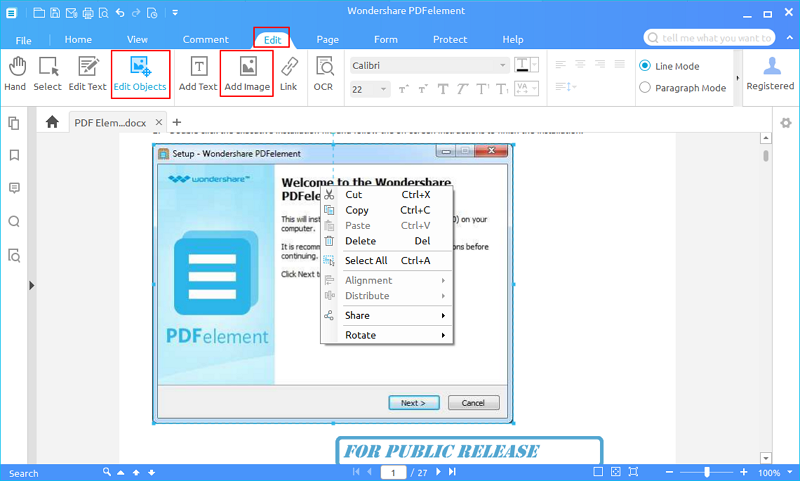Undo the last action
Viewport: 800px width, 481px height.
pyautogui.click(x=120, y=13)
